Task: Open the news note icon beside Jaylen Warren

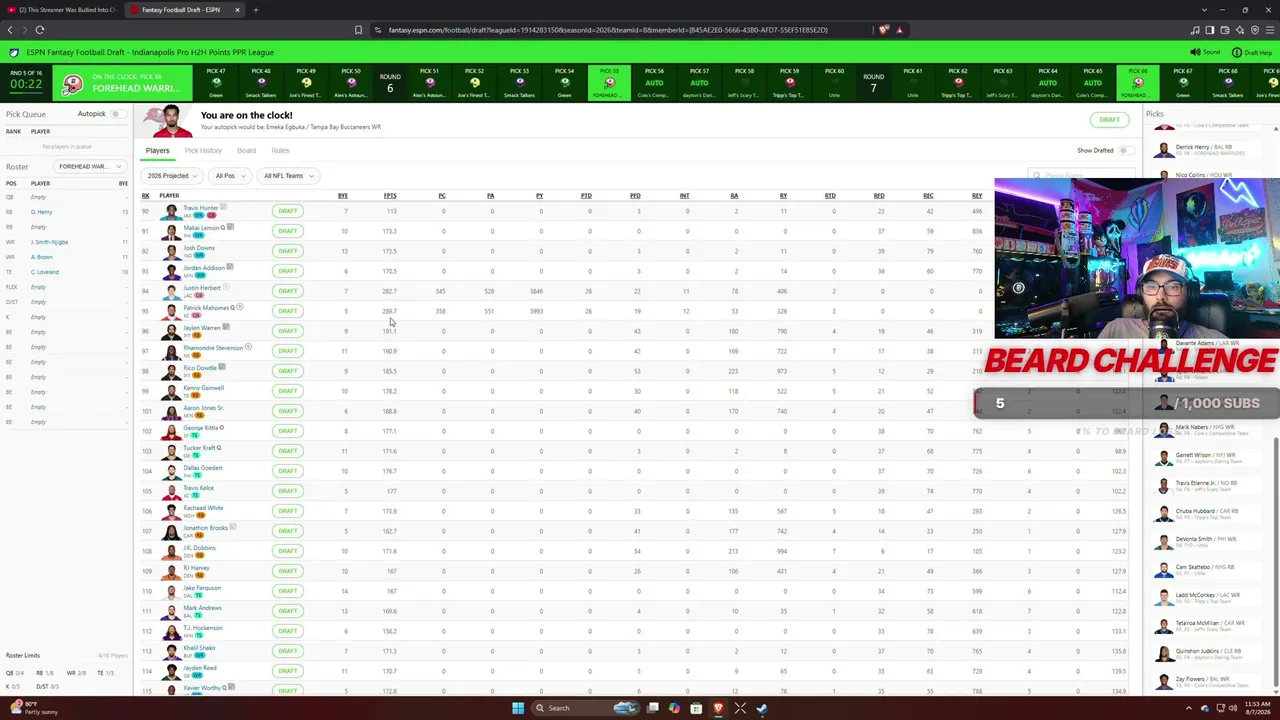Action: click(x=226, y=327)
